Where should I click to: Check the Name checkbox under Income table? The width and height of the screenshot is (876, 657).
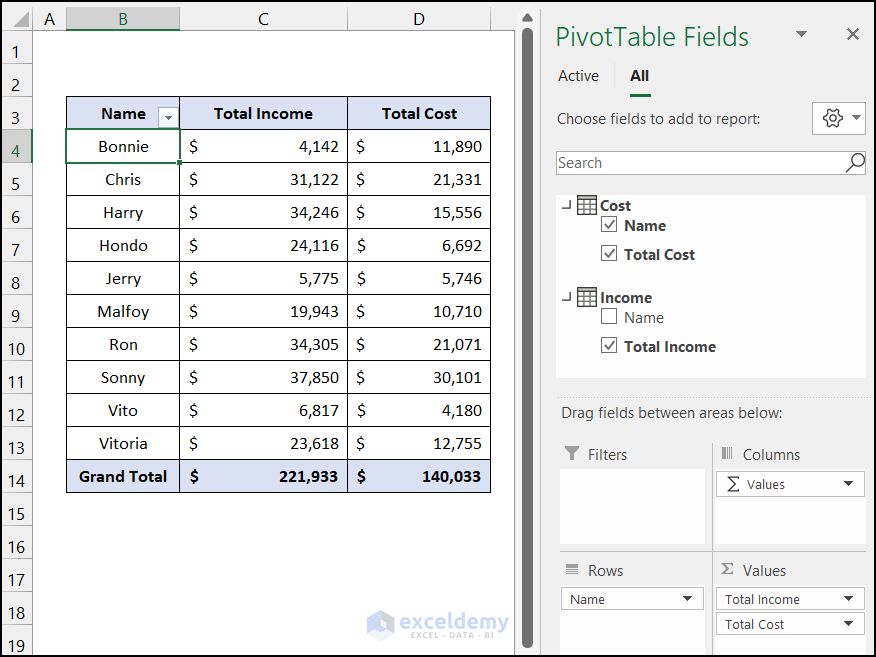[x=609, y=317]
